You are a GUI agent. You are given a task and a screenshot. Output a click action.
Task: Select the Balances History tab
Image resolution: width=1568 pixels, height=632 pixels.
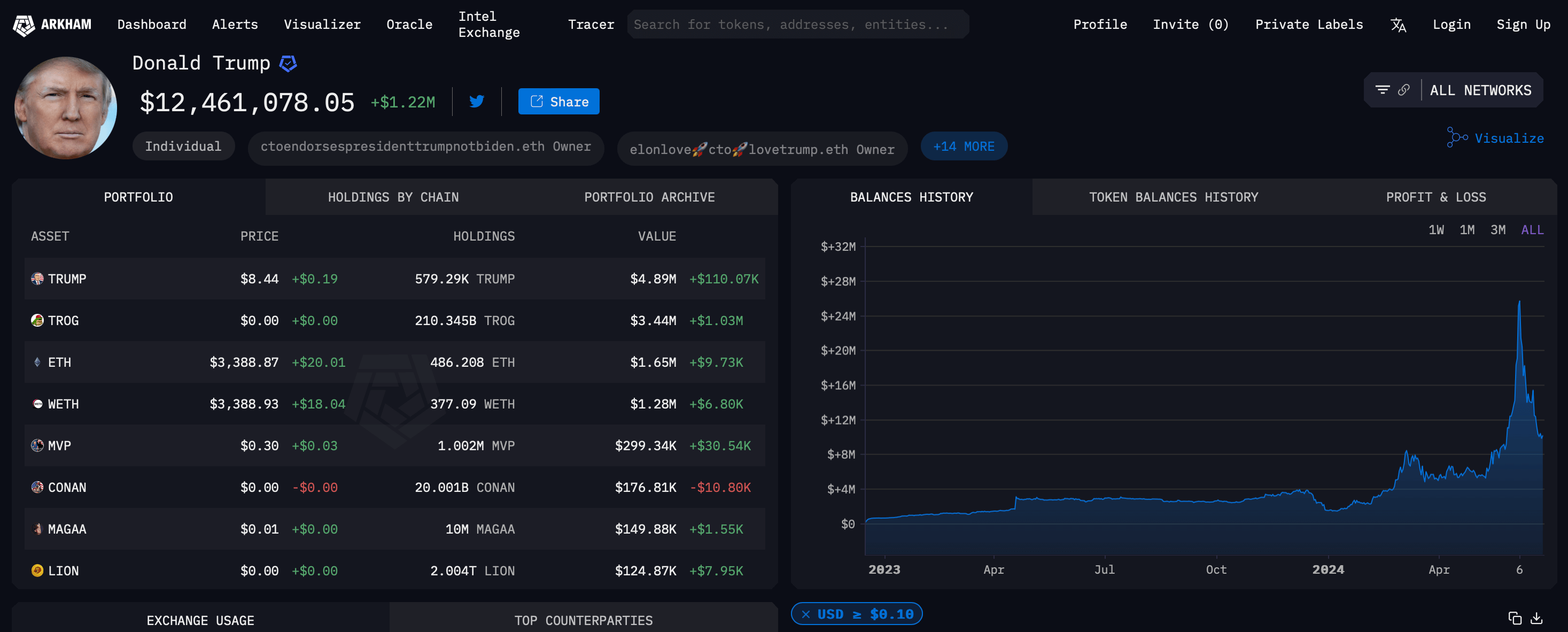tap(911, 197)
